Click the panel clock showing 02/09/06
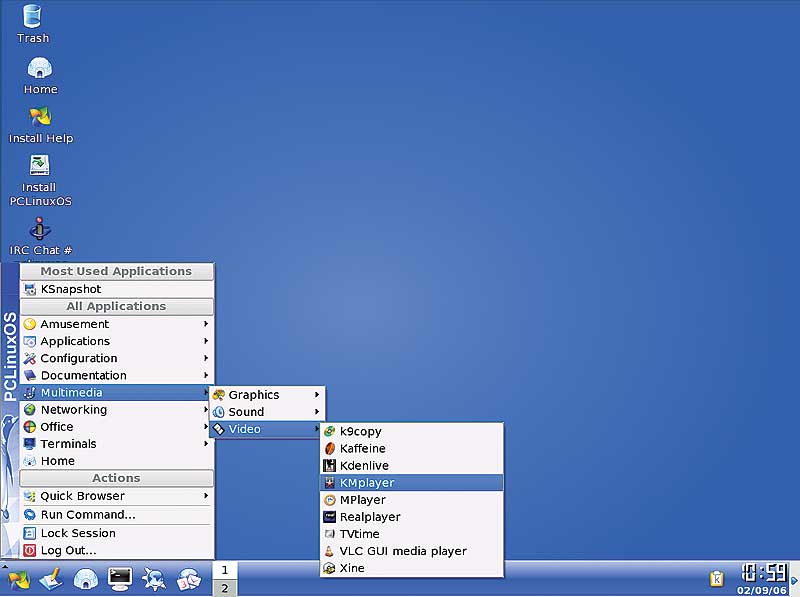The width and height of the screenshot is (800, 597). click(x=763, y=579)
